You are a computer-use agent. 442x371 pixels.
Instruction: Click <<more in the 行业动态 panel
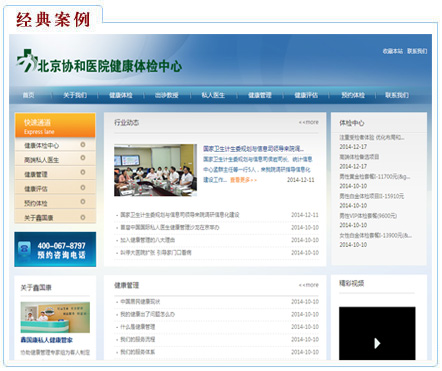click(x=308, y=122)
